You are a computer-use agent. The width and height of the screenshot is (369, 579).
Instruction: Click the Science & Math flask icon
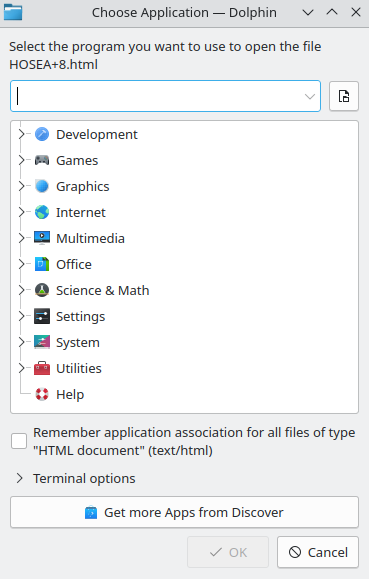pyautogui.click(x=42, y=290)
